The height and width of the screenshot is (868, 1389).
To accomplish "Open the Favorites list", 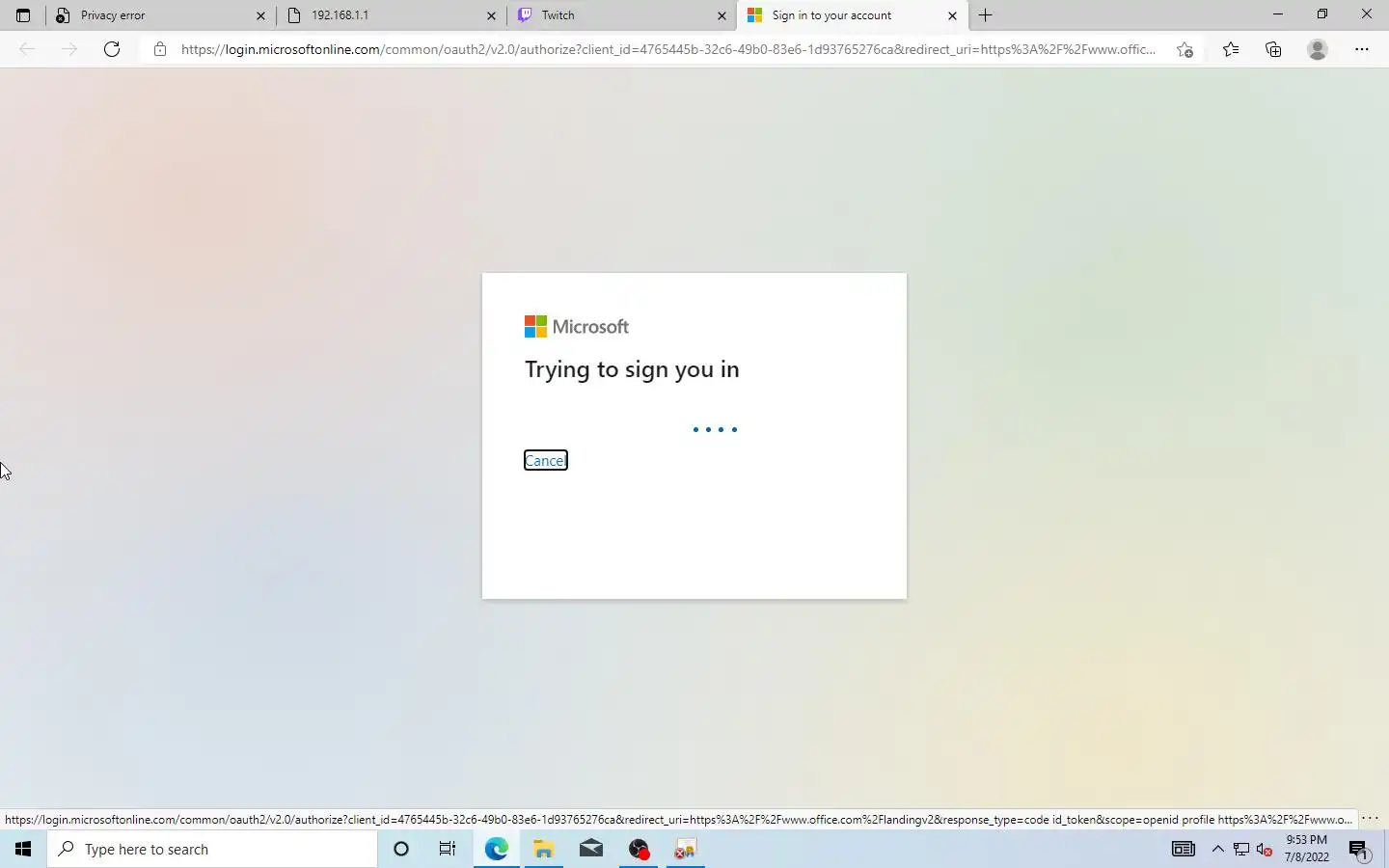I will pyautogui.click(x=1231, y=49).
